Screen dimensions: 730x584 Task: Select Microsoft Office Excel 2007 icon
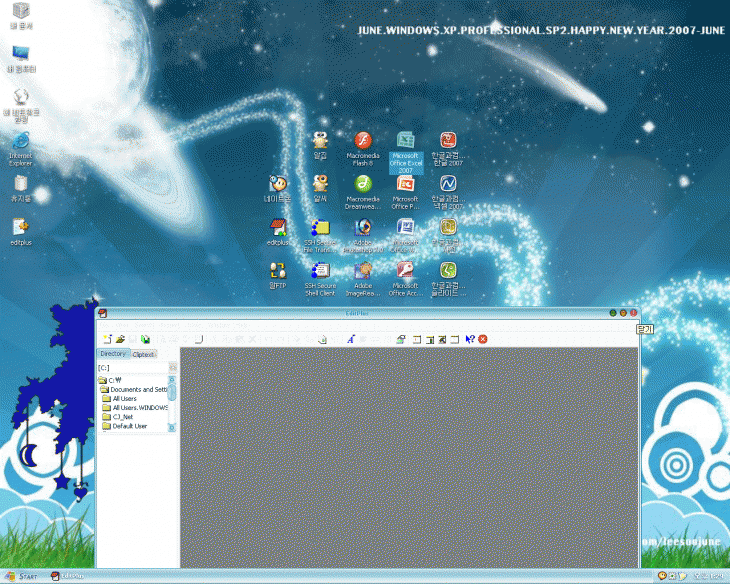(x=405, y=141)
